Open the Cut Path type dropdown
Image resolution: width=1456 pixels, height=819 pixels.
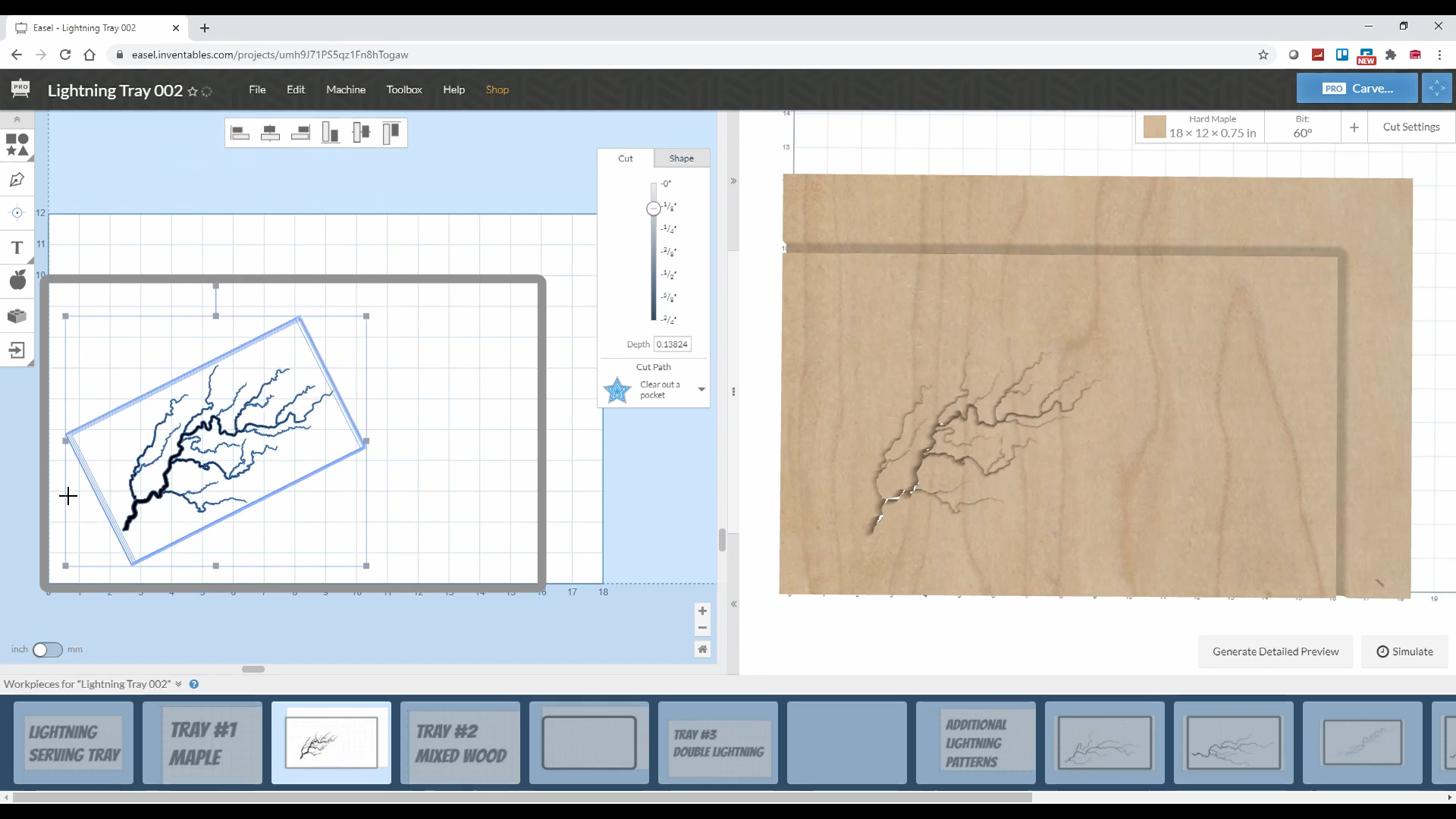pyautogui.click(x=701, y=390)
